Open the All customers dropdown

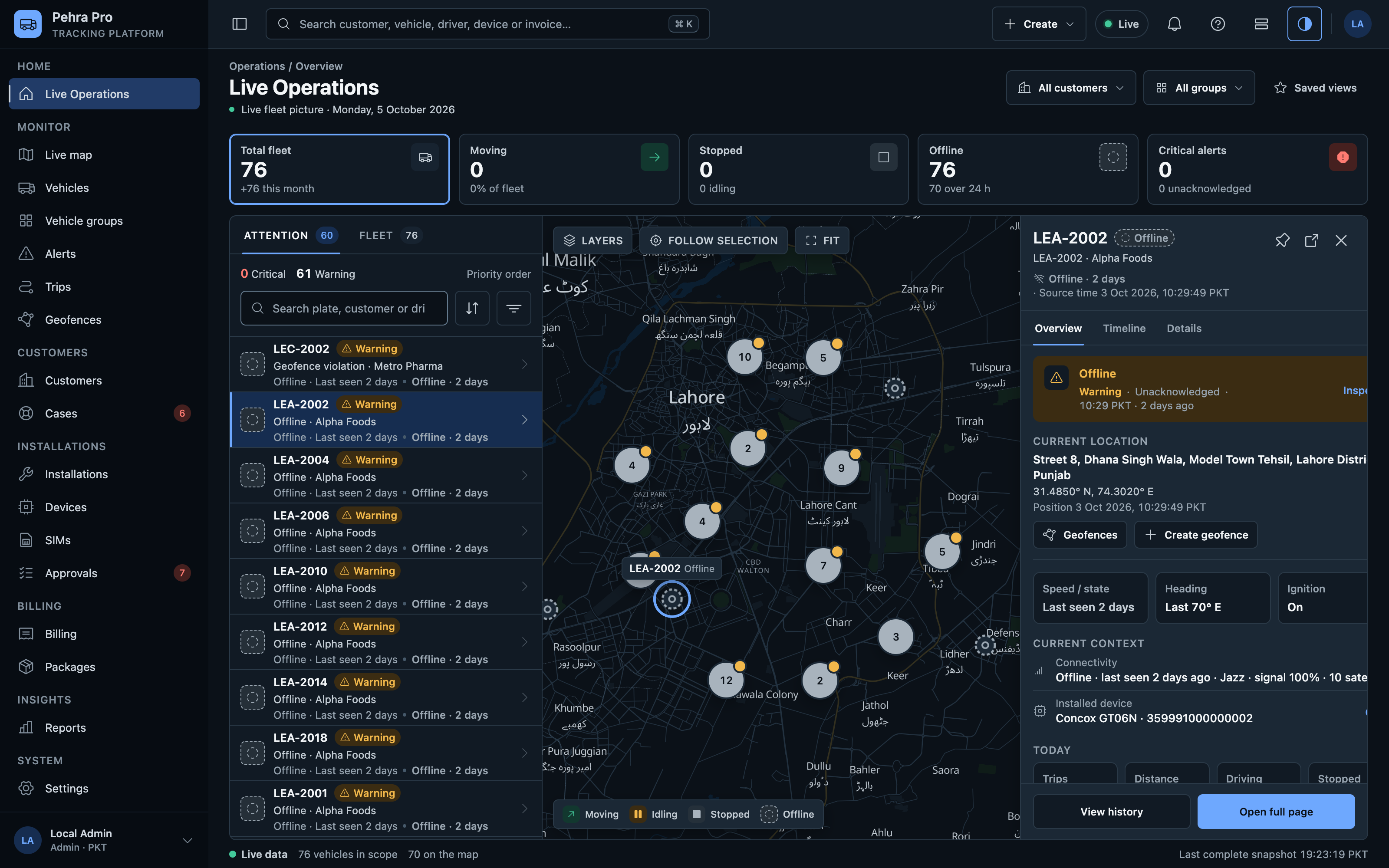(x=1070, y=88)
